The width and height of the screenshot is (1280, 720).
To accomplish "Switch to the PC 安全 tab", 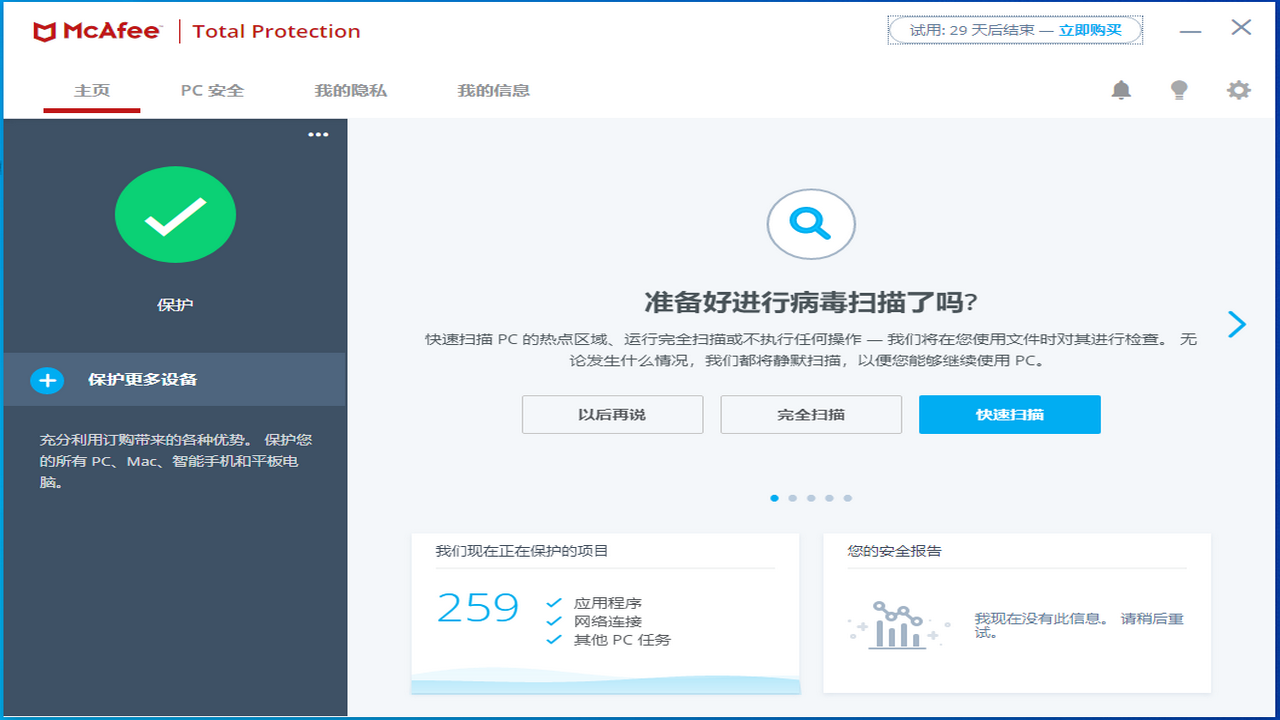I will coord(211,90).
